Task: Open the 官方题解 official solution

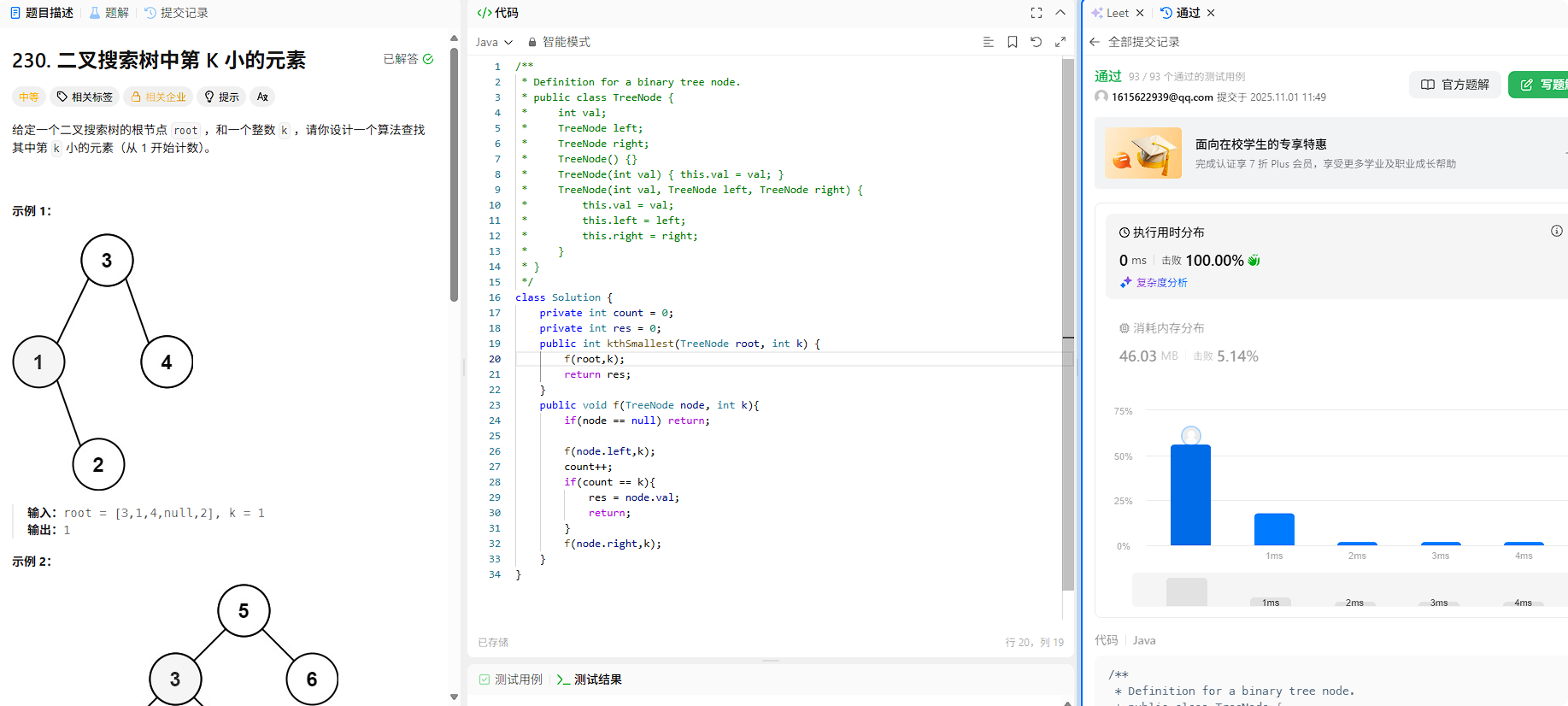Action: point(1454,85)
